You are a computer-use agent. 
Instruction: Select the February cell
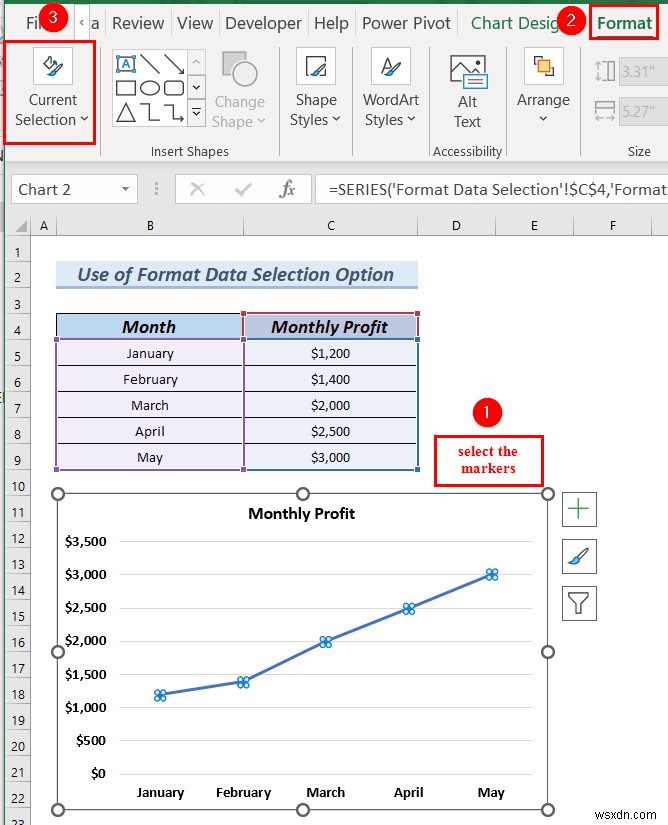150,379
